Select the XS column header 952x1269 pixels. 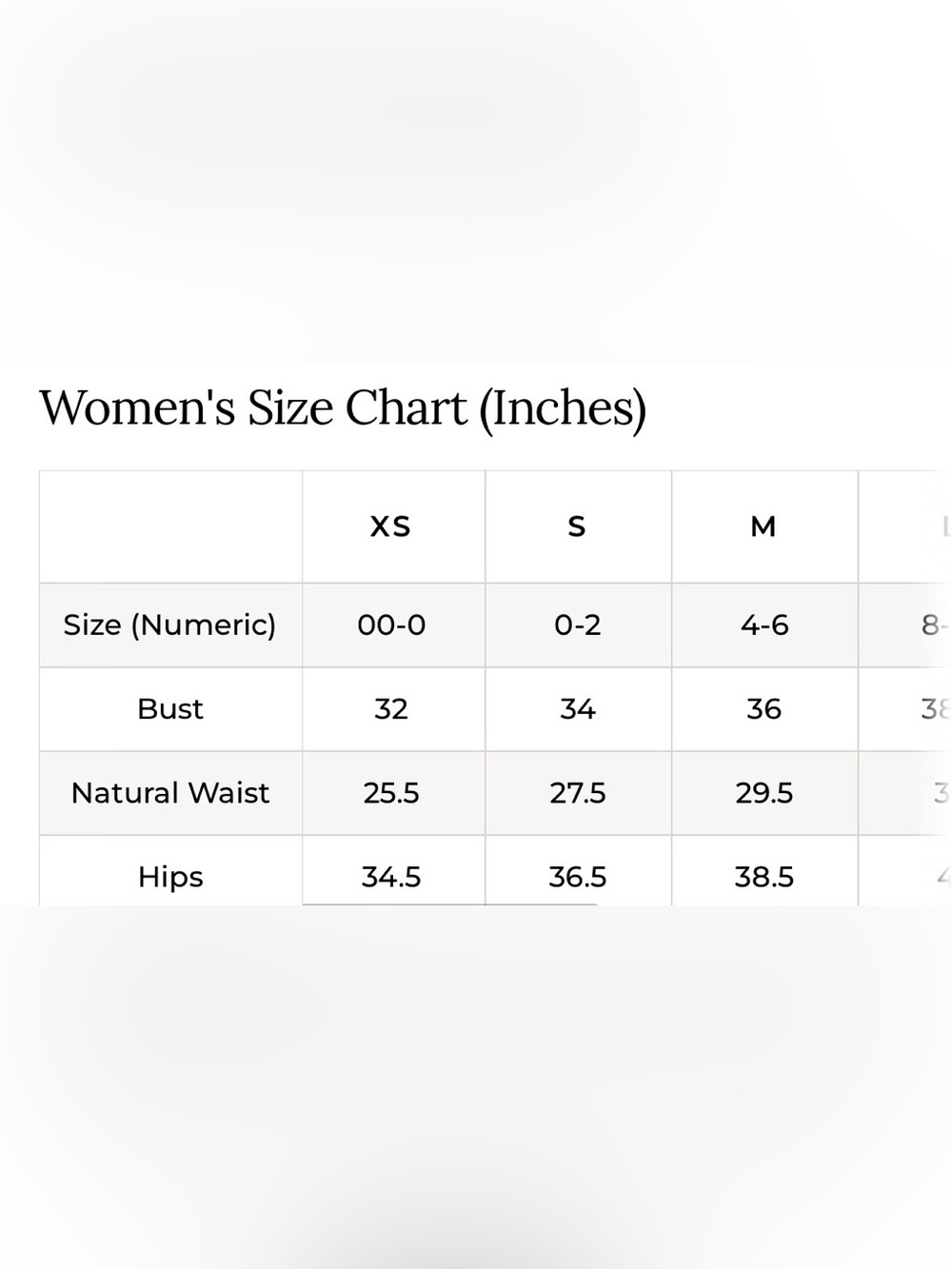(390, 526)
